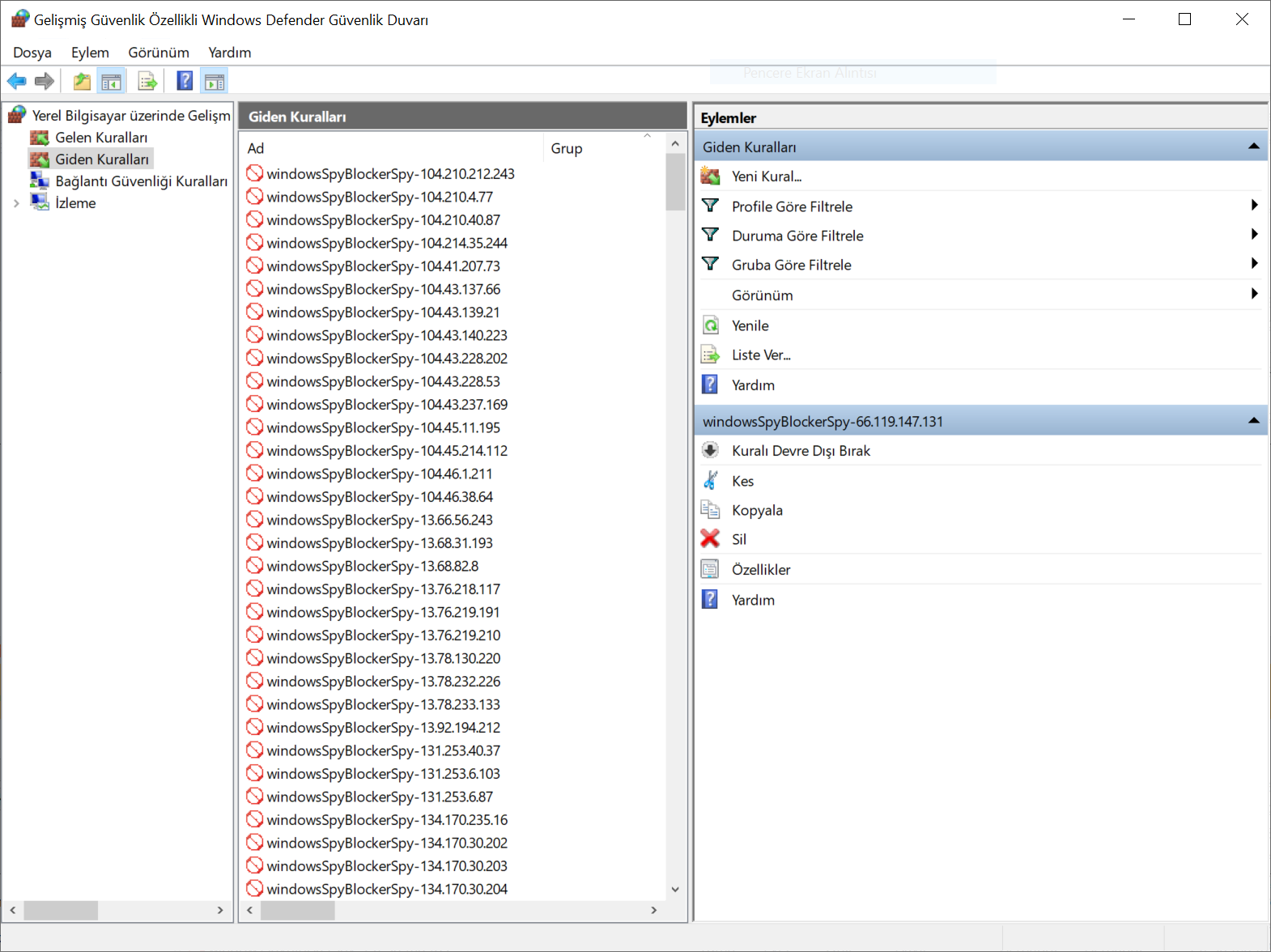Click the Export List toolbar icon
1271x952 pixels.
pos(147,81)
